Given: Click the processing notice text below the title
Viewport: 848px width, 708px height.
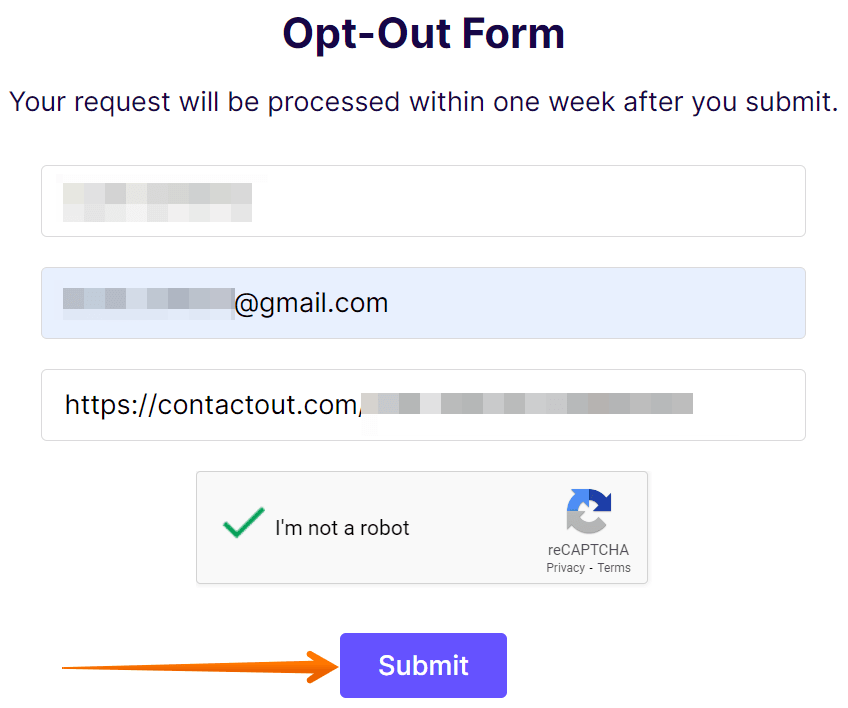Looking at the screenshot, I should coord(423,101).
